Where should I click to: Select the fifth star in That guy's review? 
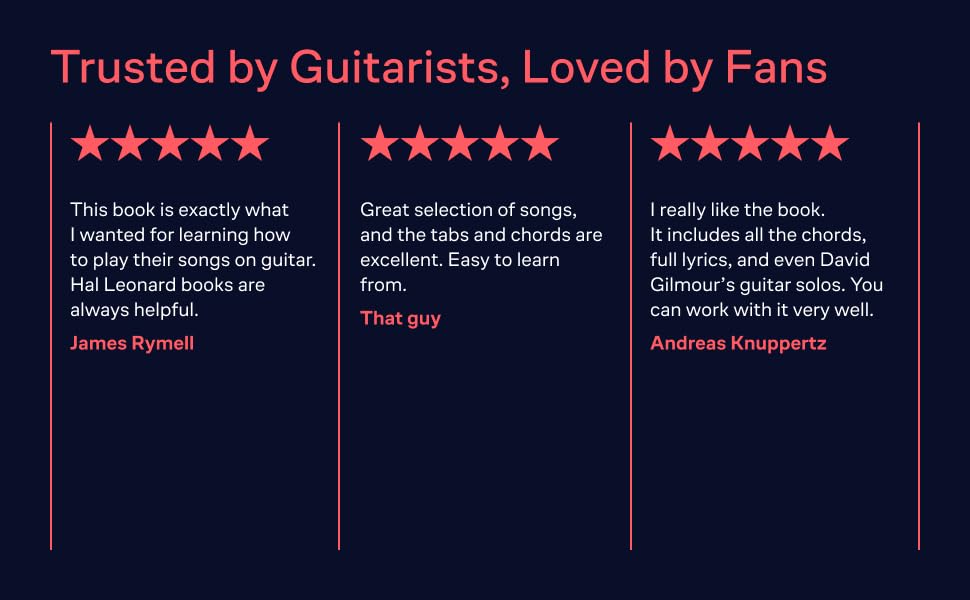tap(540, 144)
